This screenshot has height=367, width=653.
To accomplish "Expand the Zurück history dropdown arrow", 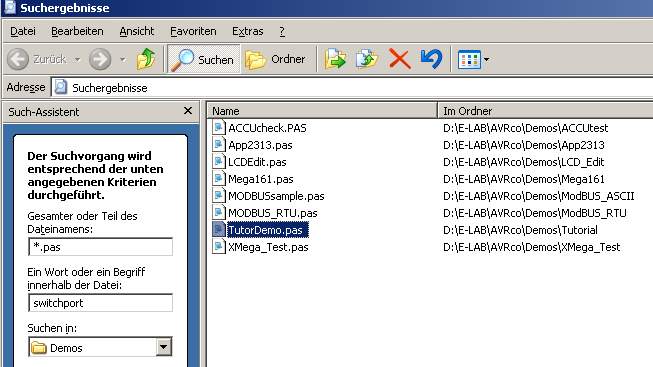I will (x=77, y=60).
